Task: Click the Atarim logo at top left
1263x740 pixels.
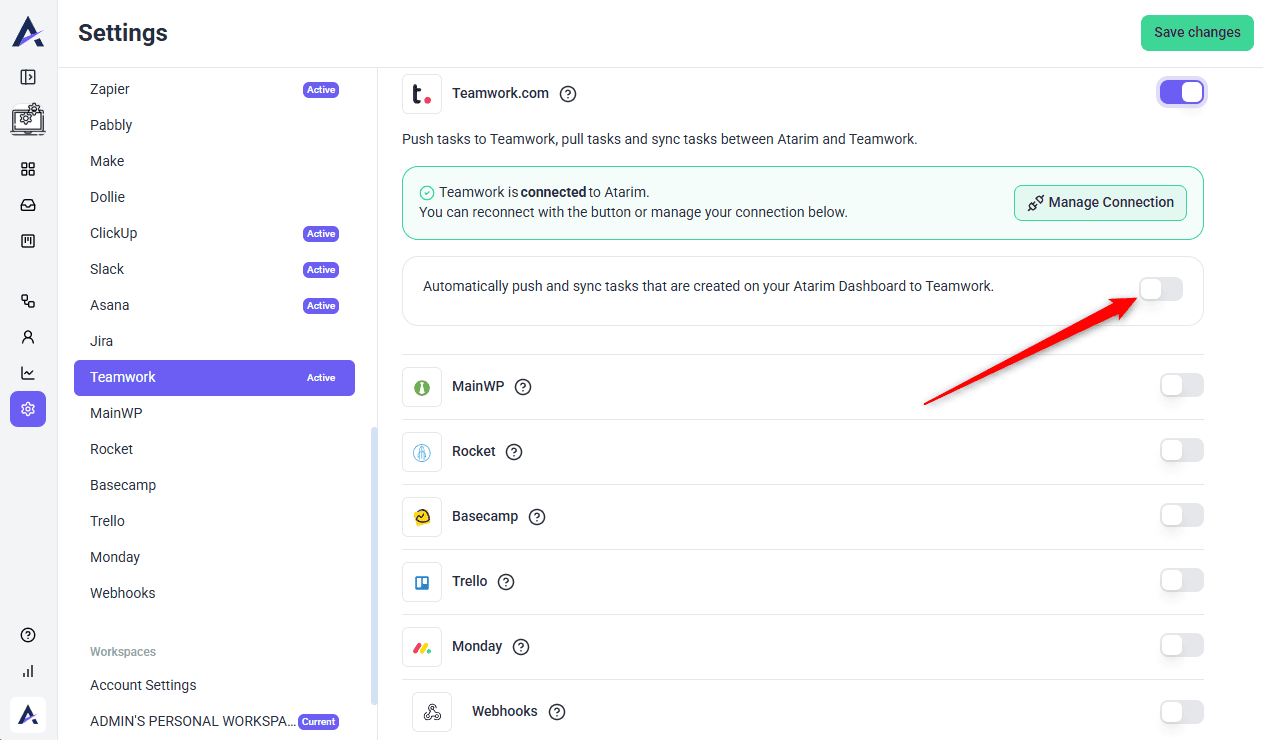Action: [x=28, y=31]
